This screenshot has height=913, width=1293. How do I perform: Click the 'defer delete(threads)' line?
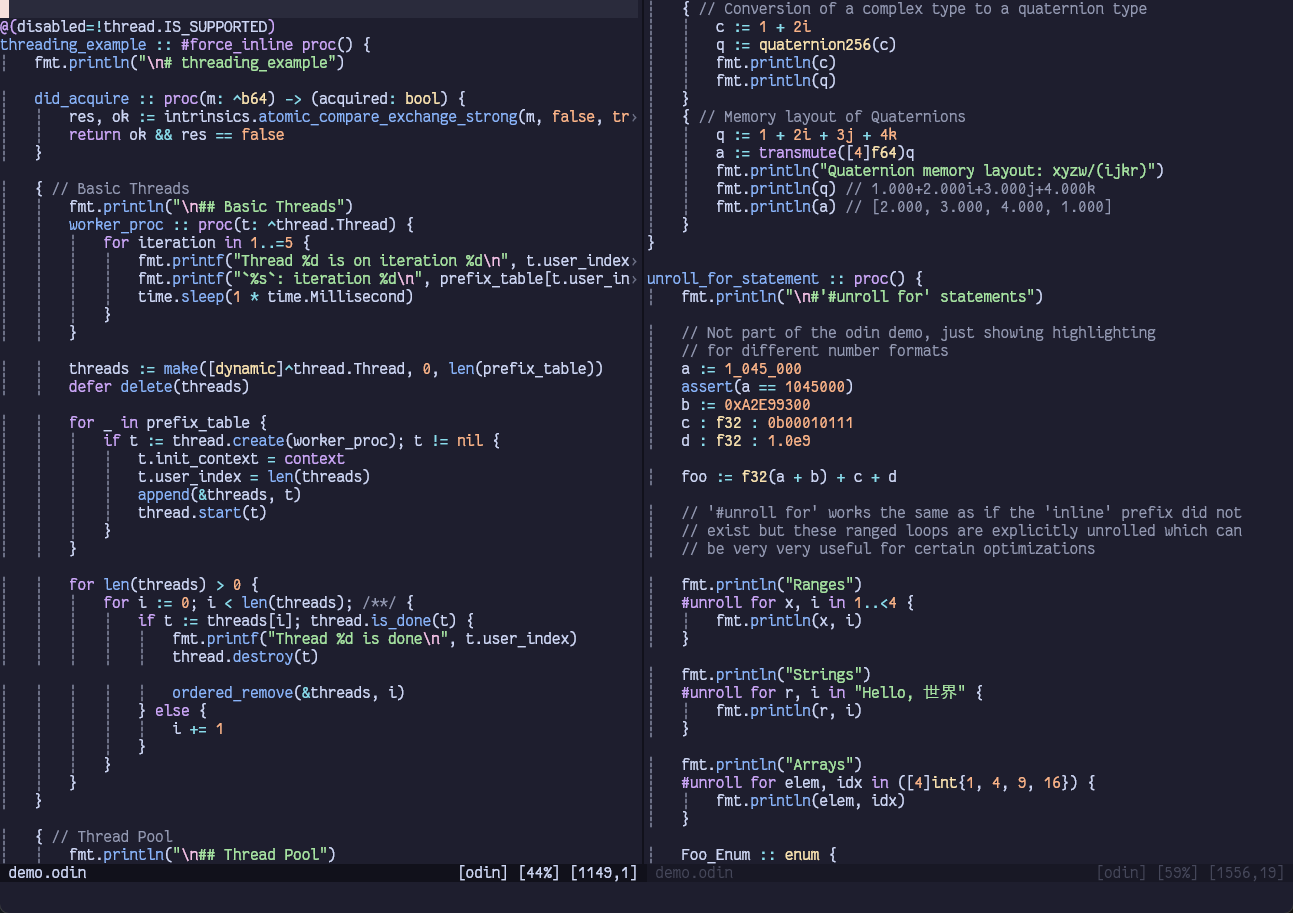tap(159, 387)
